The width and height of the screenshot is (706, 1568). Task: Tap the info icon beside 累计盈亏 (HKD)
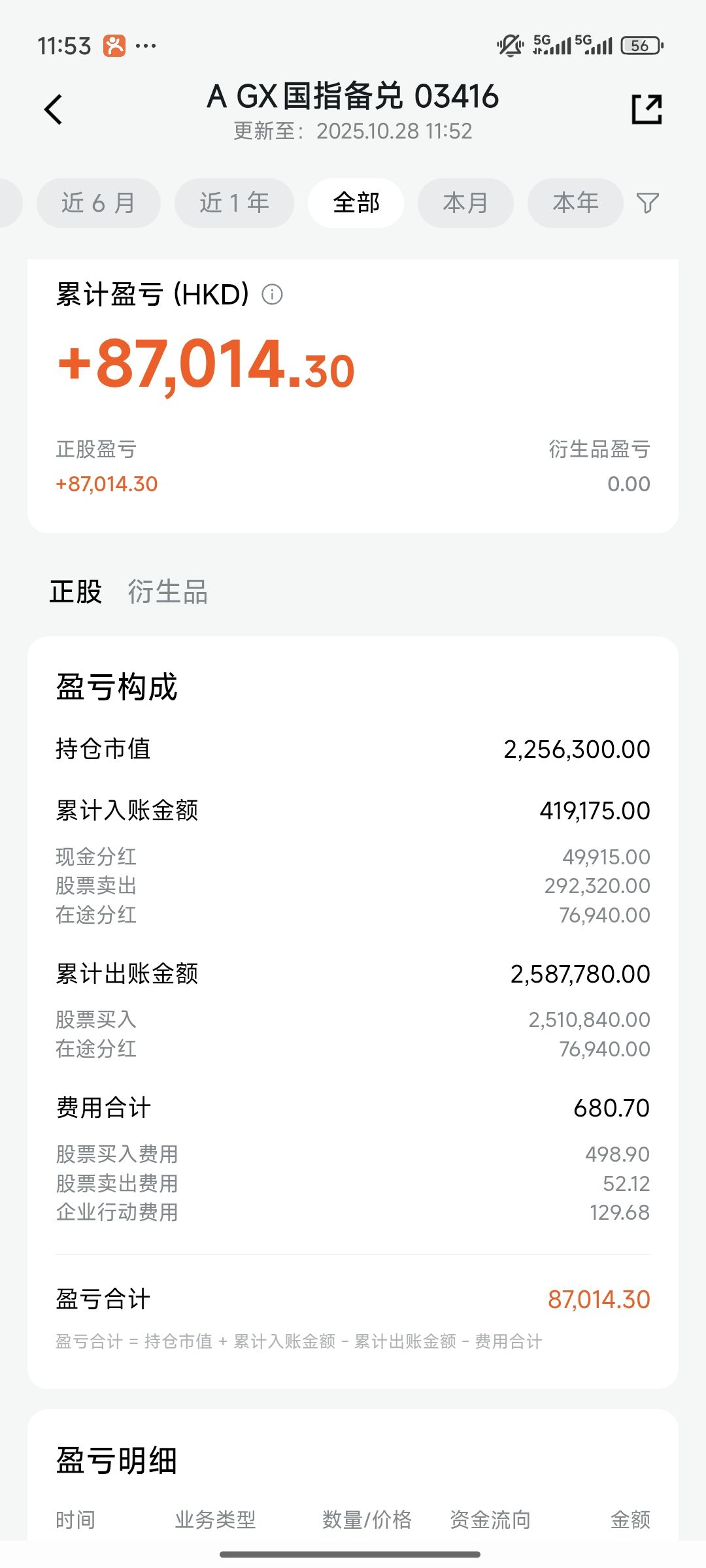[x=272, y=295]
